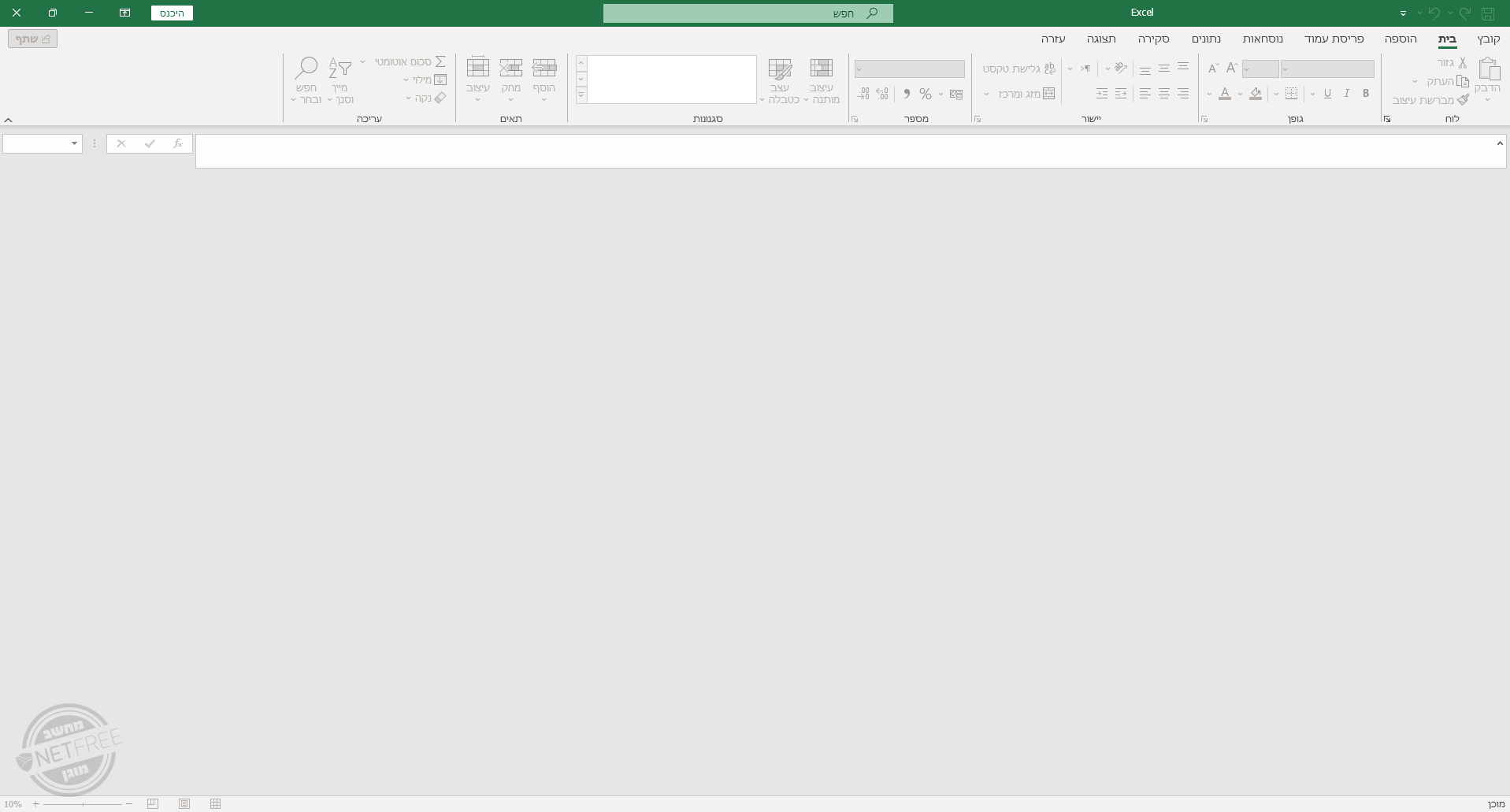The height and width of the screenshot is (812, 1510).
Task: Click the Share (שתף) button
Action: (32, 39)
